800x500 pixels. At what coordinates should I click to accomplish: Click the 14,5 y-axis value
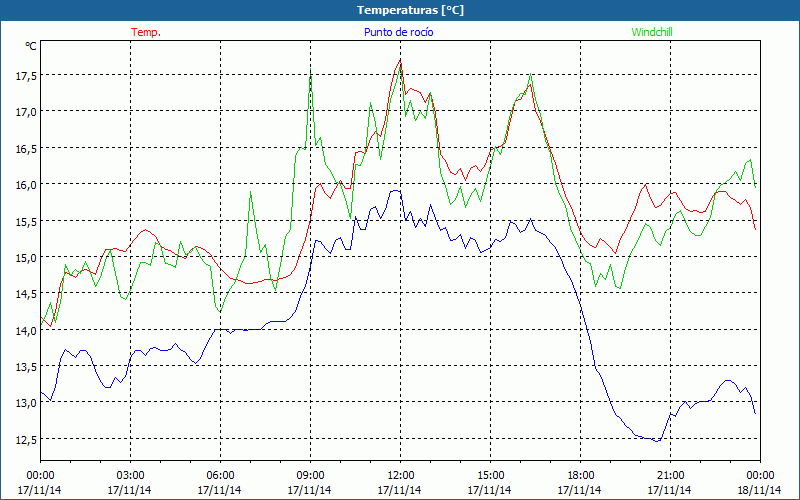(26, 294)
